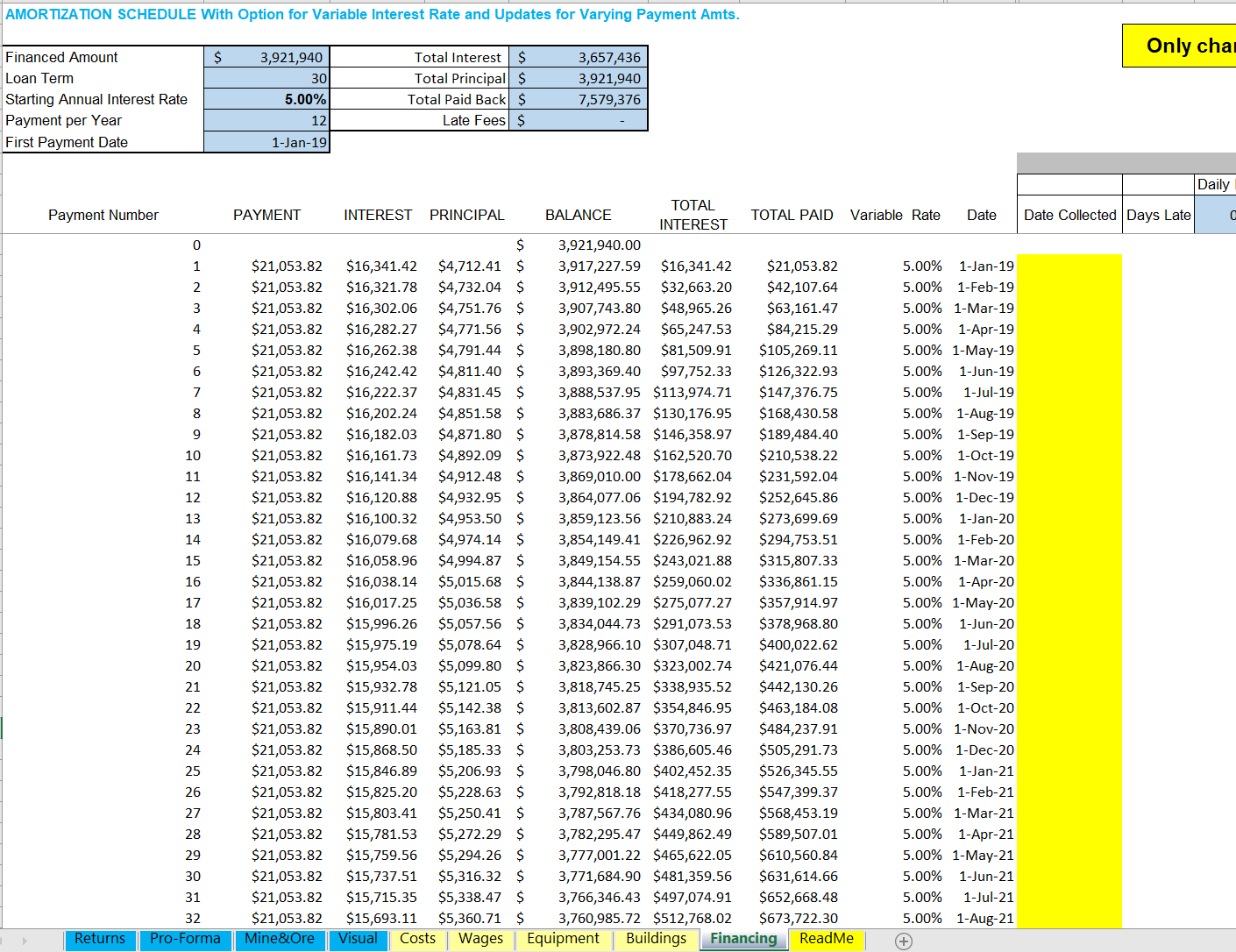This screenshot has width=1236, height=952.
Task: Open the Returns sheet tab
Action: pos(100,939)
